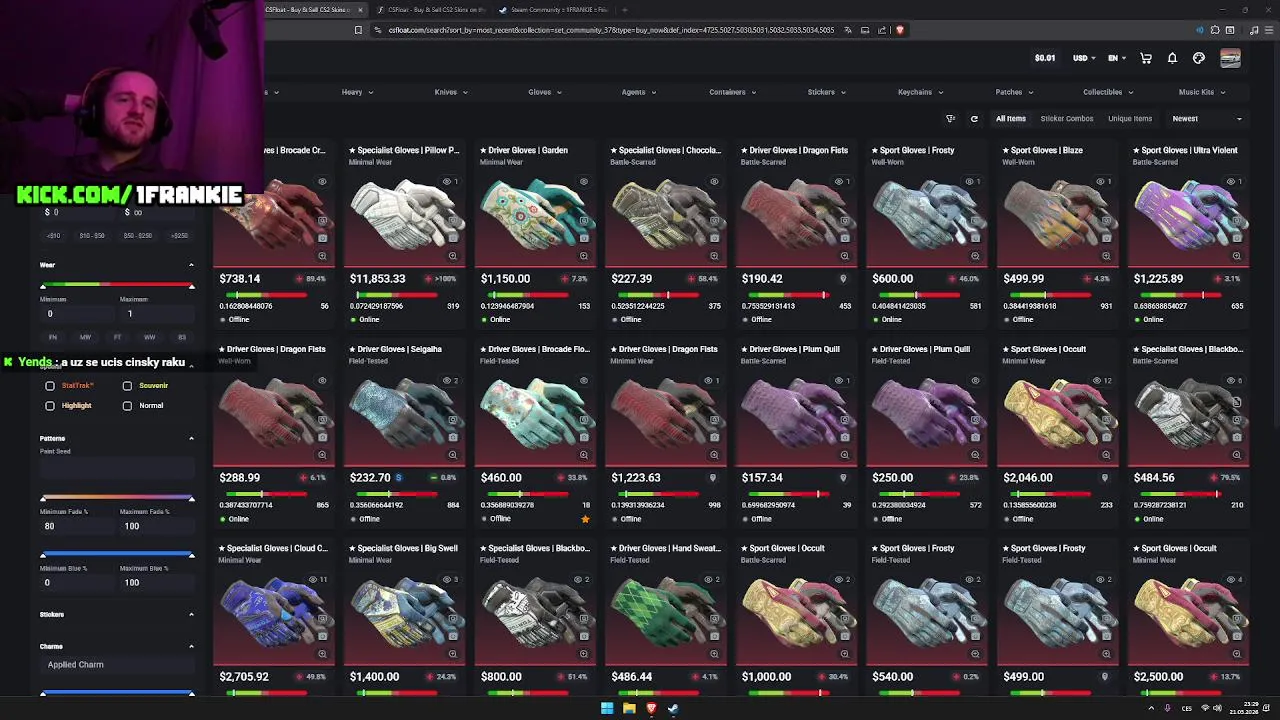Click the Applied Charm input field
Screen dimensions: 1280x720
tap(117, 665)
